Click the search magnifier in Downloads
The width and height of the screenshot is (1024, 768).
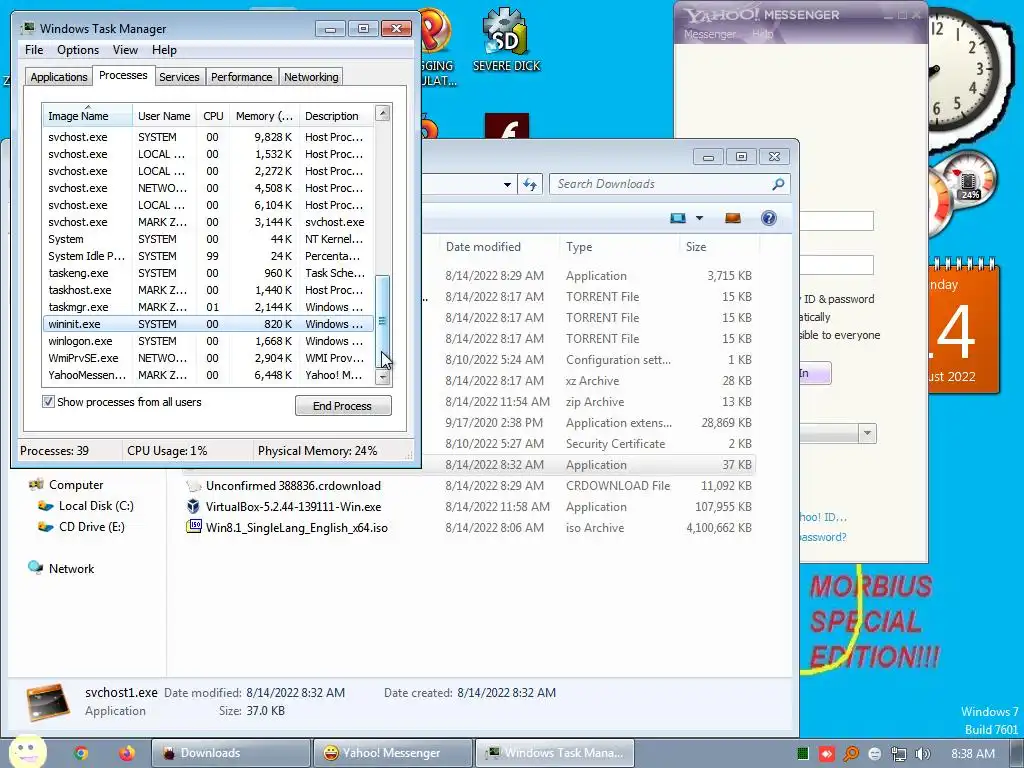coord(778,184)
